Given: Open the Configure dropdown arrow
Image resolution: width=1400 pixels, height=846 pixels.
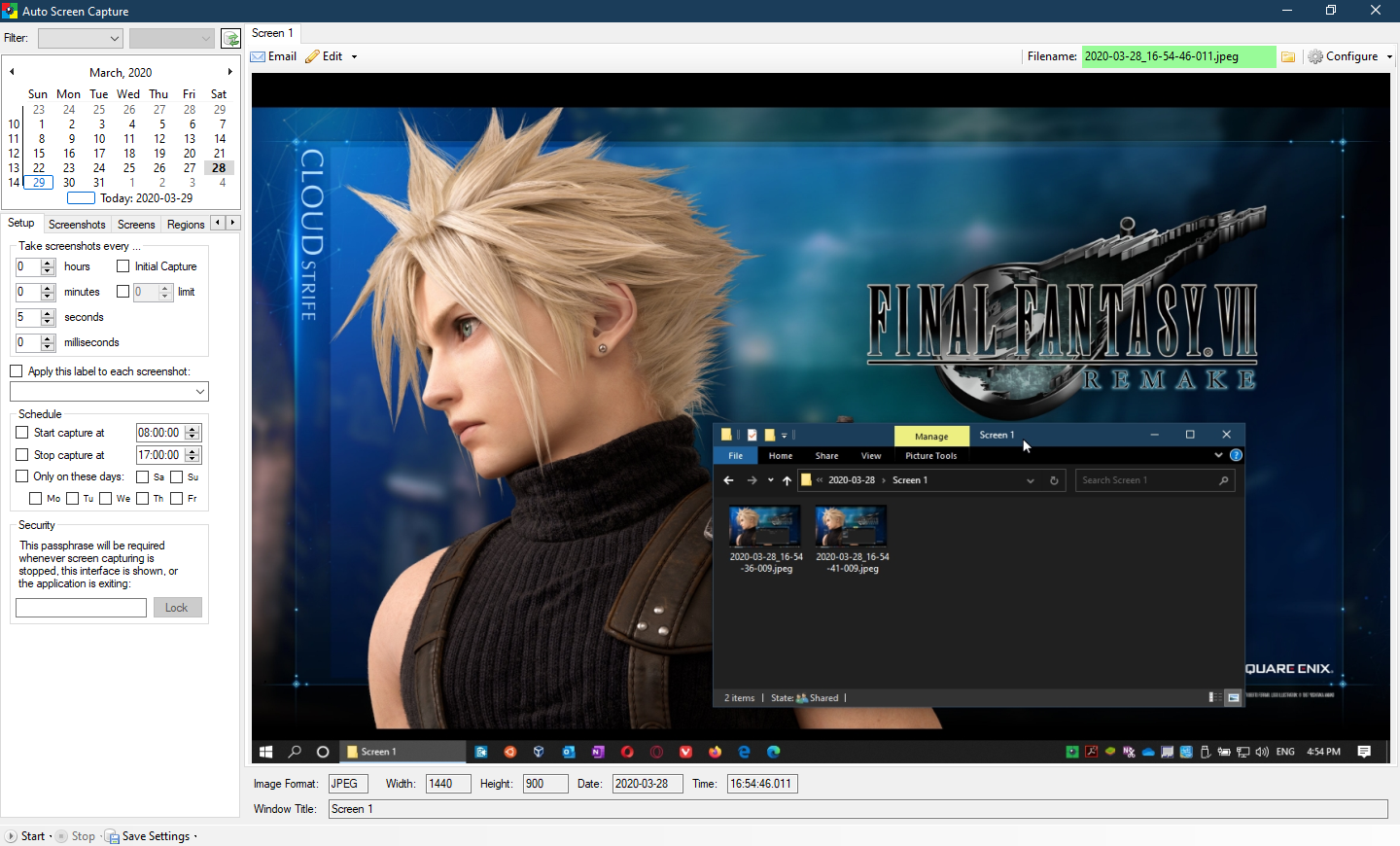Looking at the screenshot, I should pyautogui.click(x=1389, y=56).
